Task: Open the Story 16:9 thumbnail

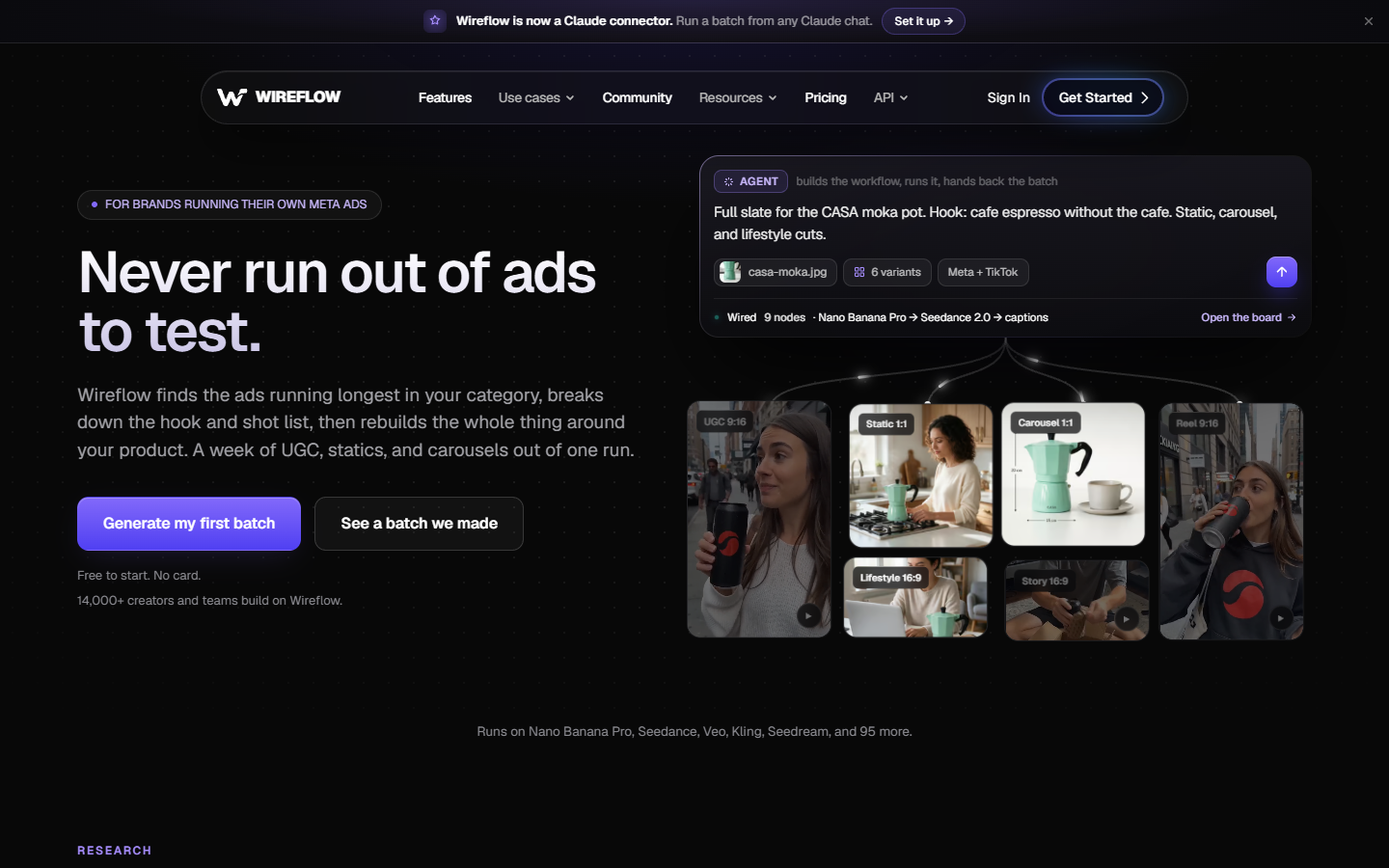Action: pyautogui.click(x=1076, y=600)
